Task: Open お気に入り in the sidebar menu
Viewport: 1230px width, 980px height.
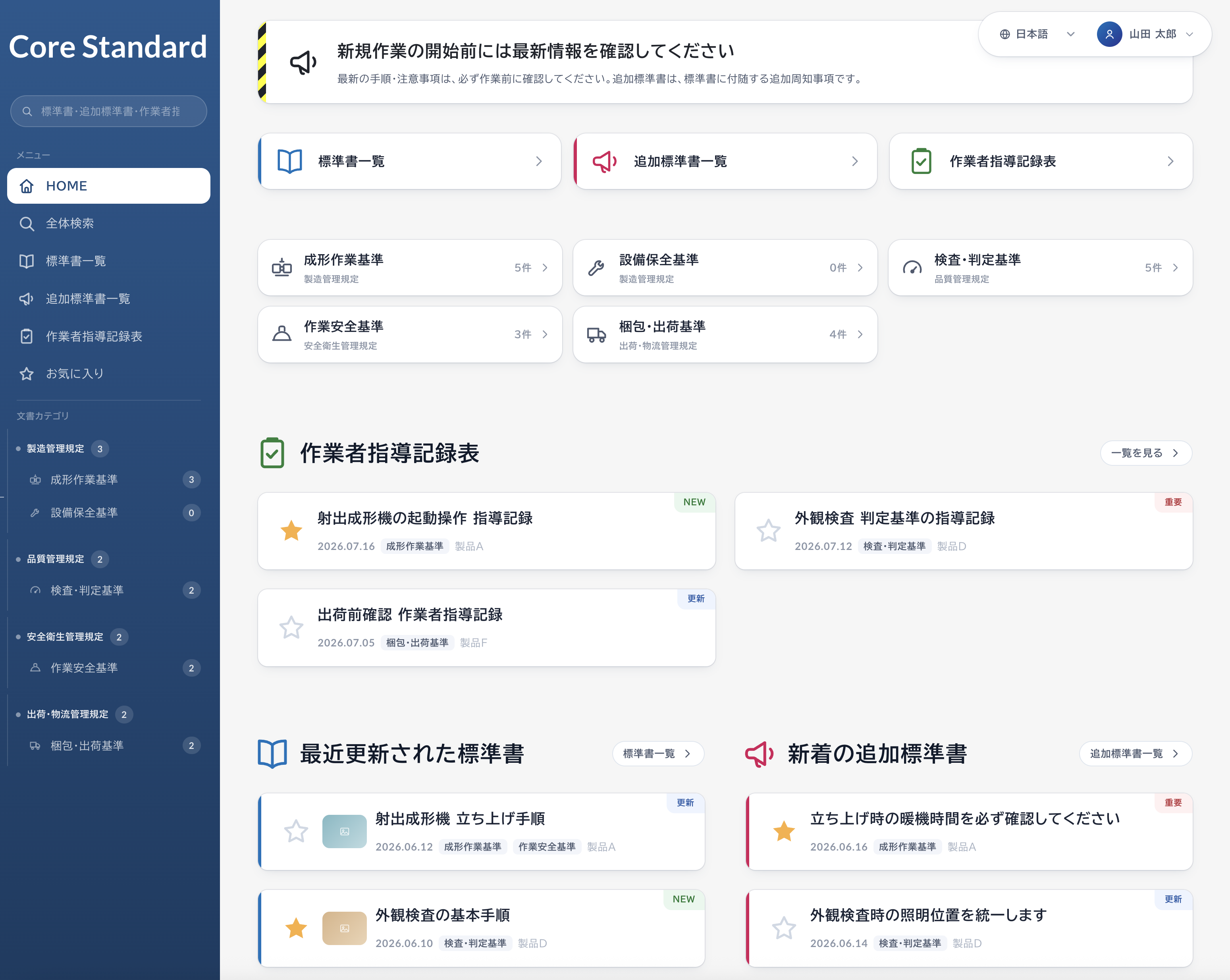Action: 108,374
